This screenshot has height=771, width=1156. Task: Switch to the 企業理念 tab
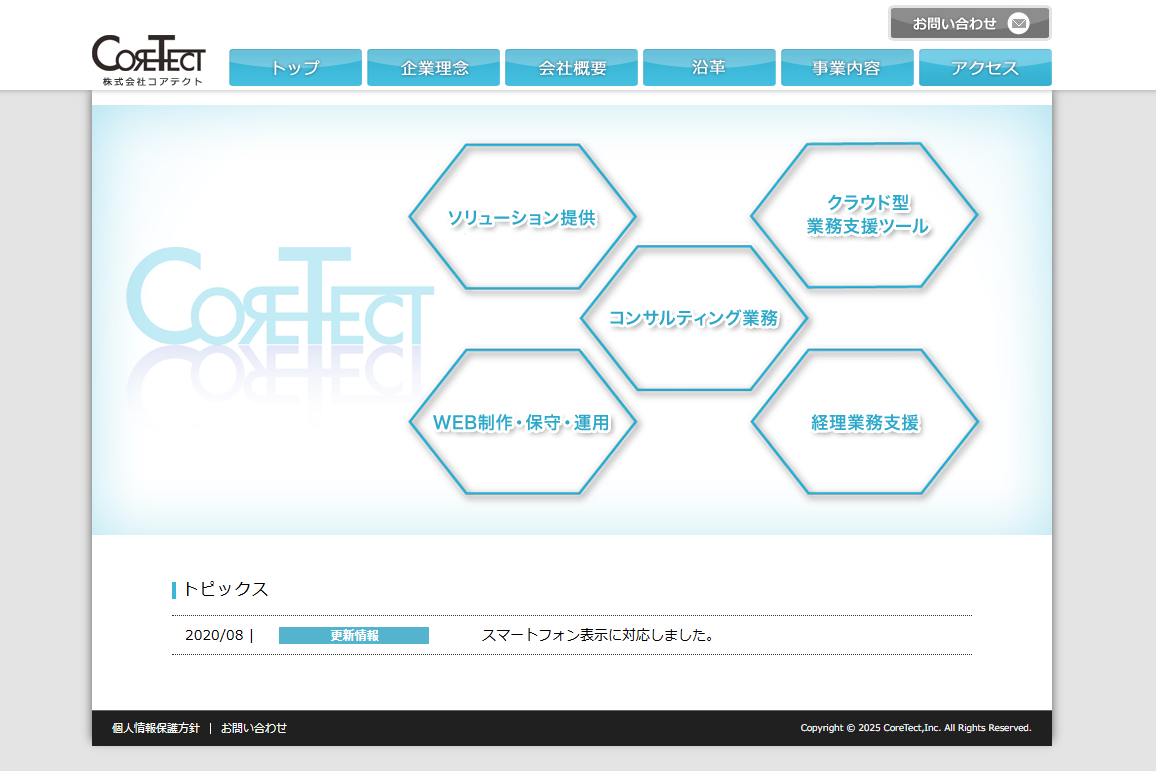pyautogui.click(x=433, y=67)
